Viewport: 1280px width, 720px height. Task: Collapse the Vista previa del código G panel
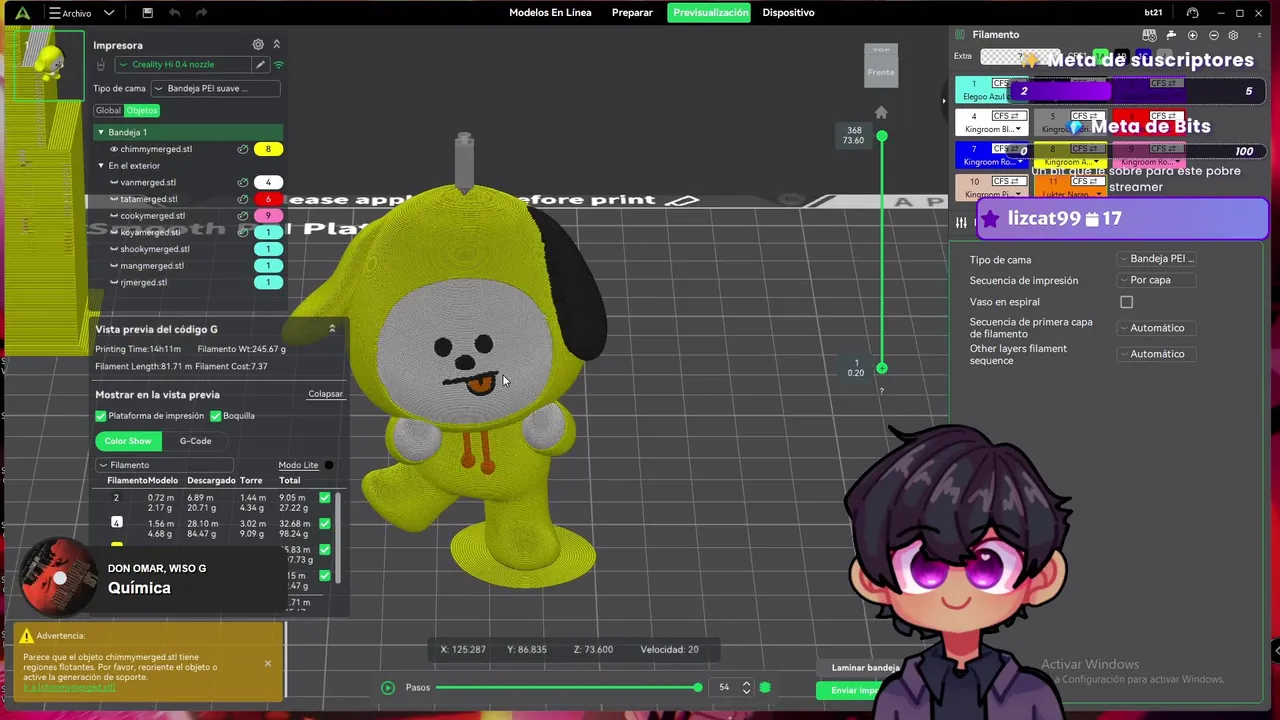(332, 329)
